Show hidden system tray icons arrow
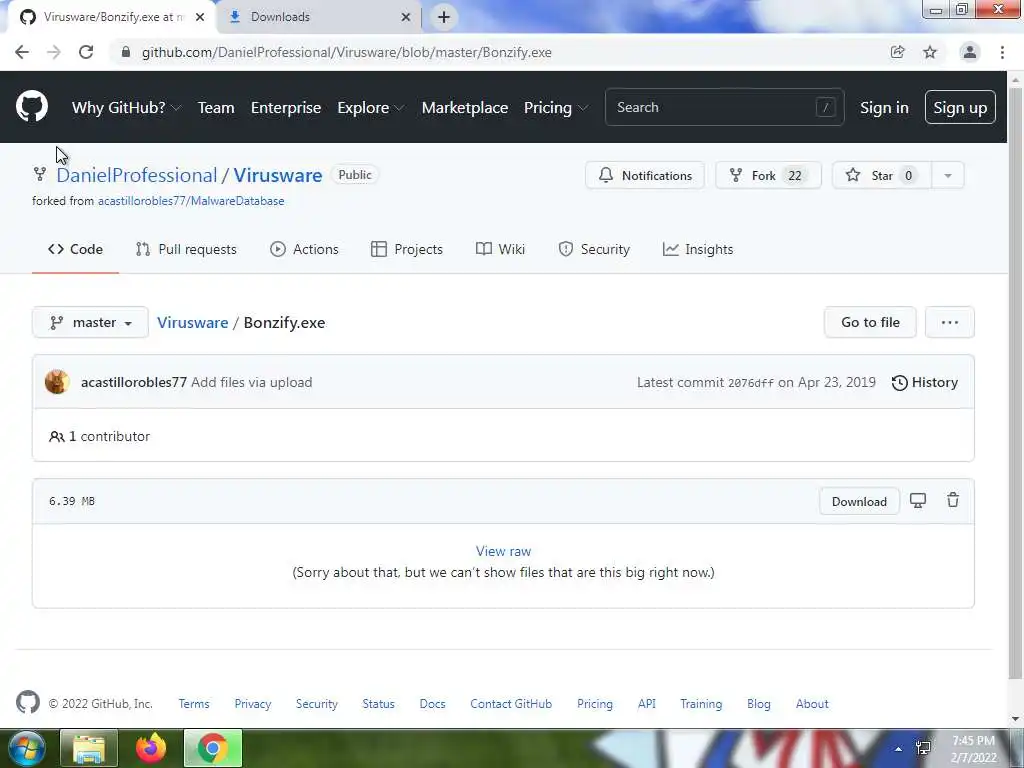Screen dimensions: 1024x768 tap(899, 749)
